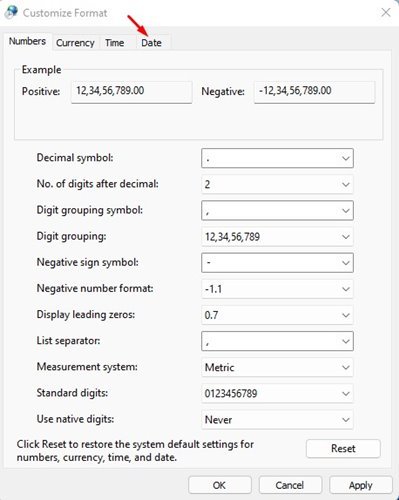The image size is (399, 500).
Task: Click the Reset button
Action: click(343, 448)
